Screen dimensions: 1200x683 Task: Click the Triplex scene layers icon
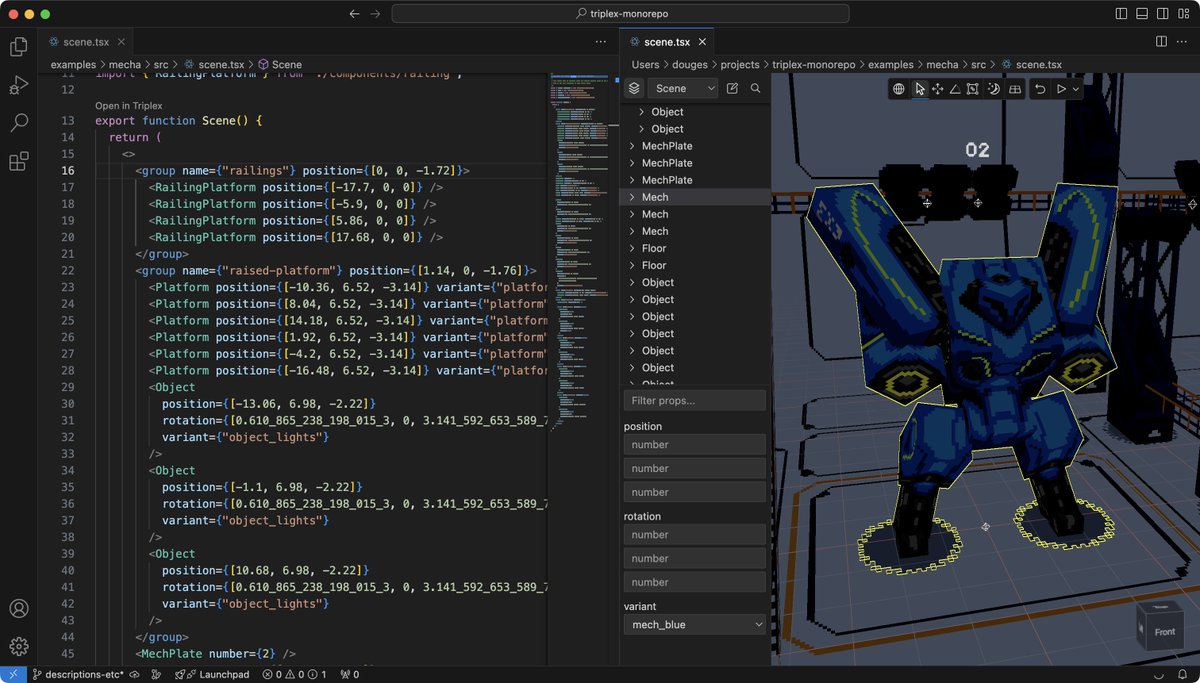click(x=634, y=88)
